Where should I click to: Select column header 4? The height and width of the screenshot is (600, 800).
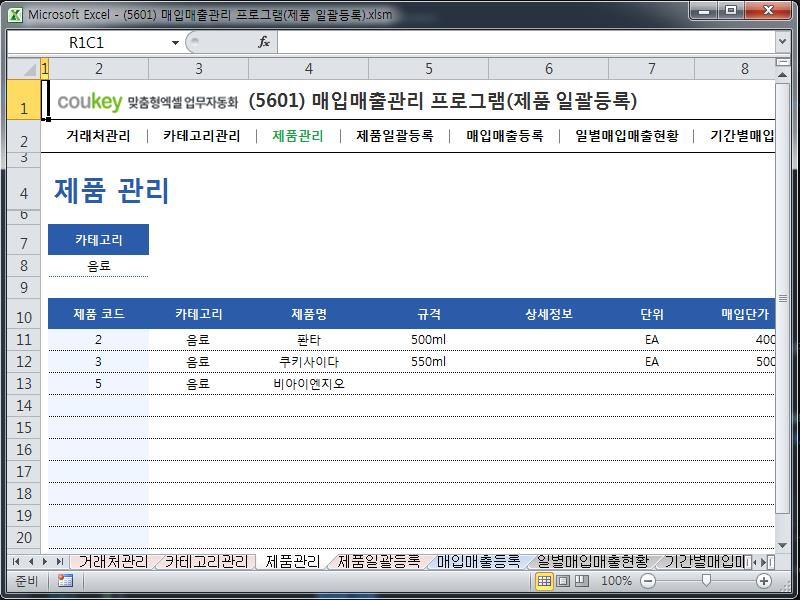tap(309, 69)
